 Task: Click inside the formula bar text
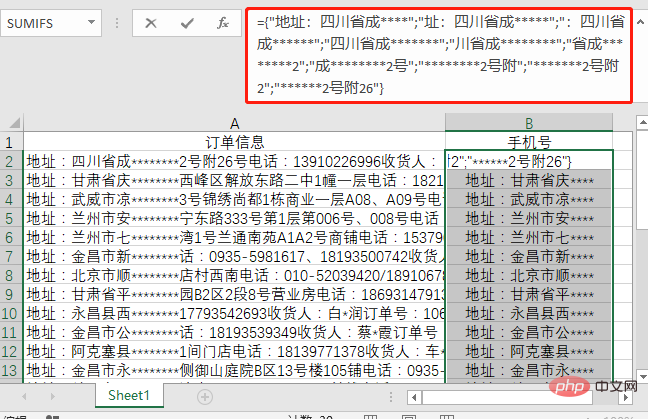pos(439,55)
